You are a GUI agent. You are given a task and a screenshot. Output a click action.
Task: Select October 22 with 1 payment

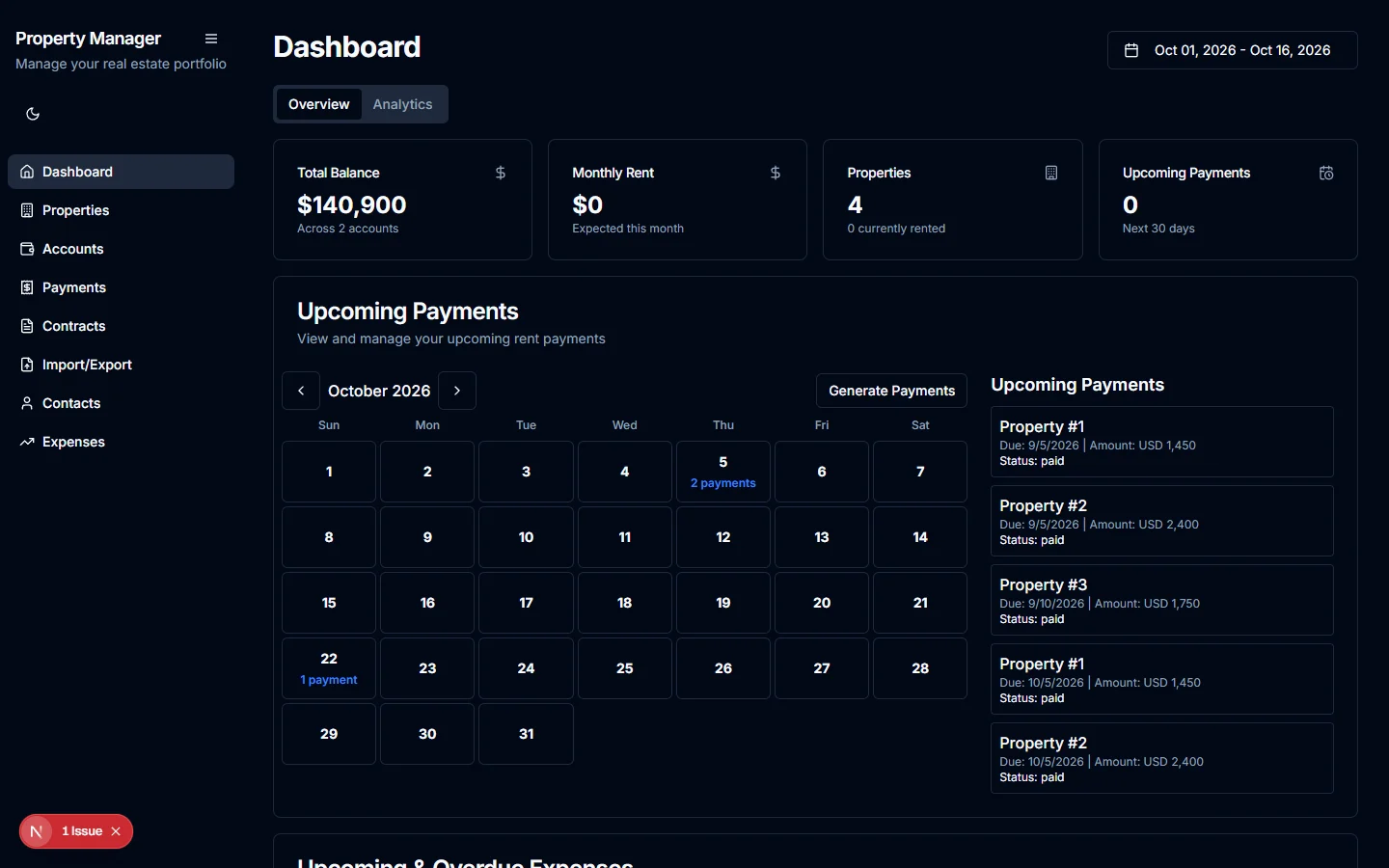coord(329,668)
